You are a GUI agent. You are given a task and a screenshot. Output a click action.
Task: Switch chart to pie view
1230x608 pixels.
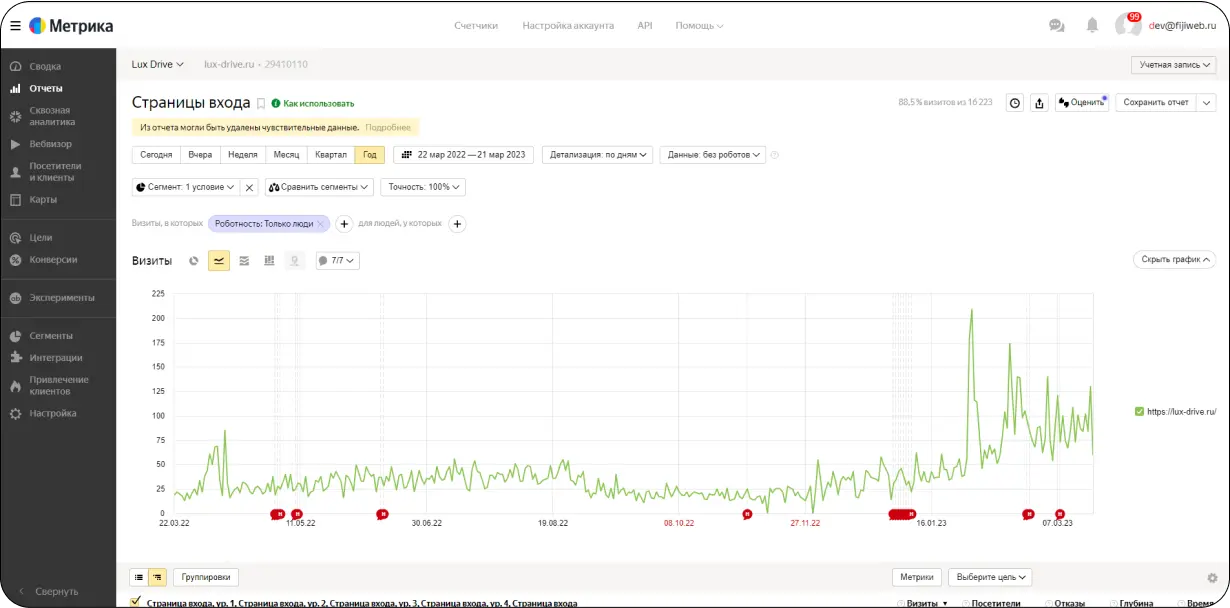[194, 261]
